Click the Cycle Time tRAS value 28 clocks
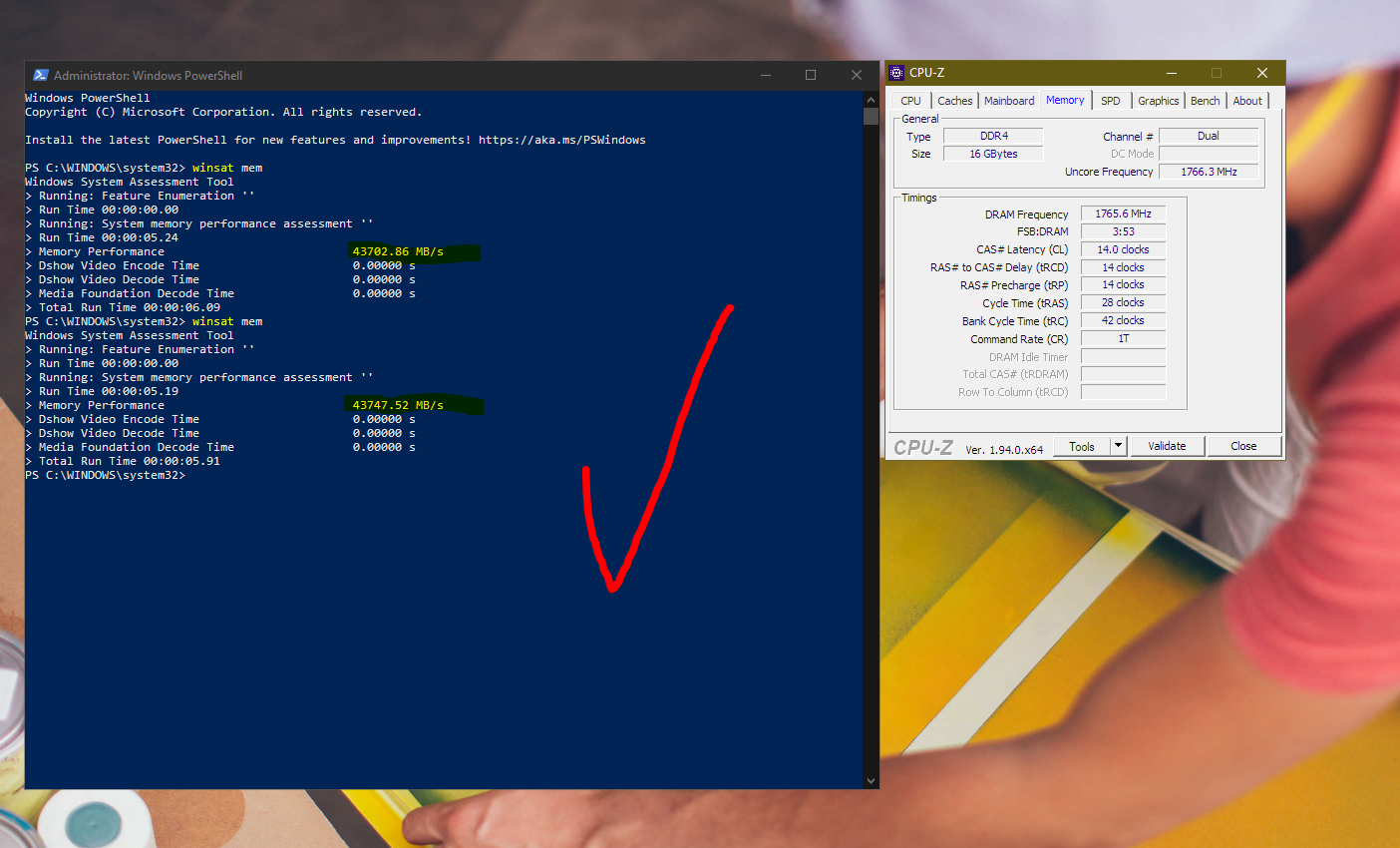Viewport: 1400px width, 848px height. (1123, 302)
